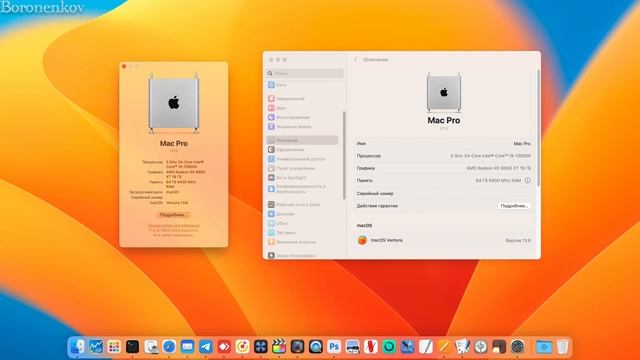Click the macOS Ventura row in Settings
640x360 pixels.
tap(444, 240)
